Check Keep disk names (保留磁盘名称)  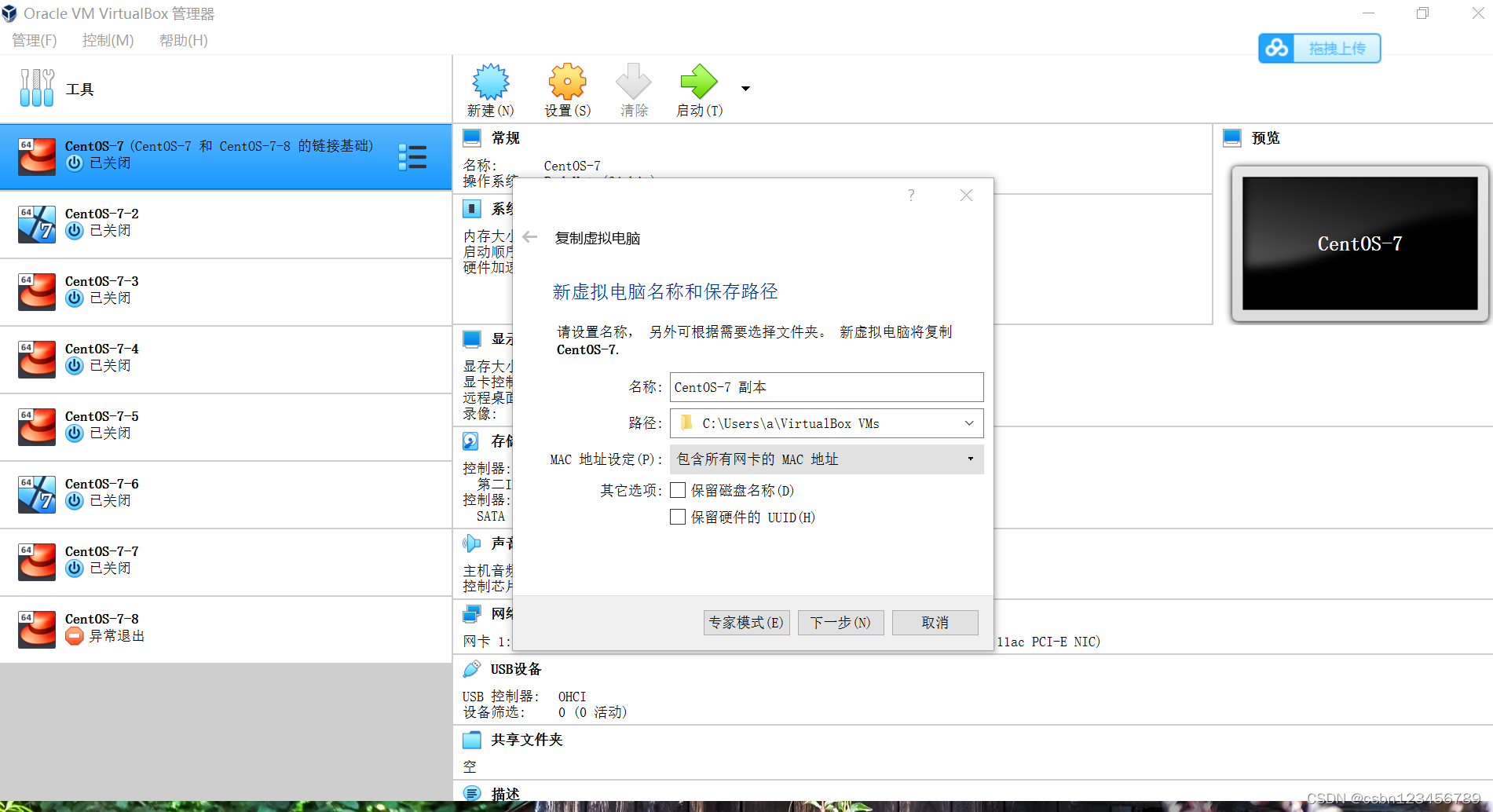click(678, 490)
